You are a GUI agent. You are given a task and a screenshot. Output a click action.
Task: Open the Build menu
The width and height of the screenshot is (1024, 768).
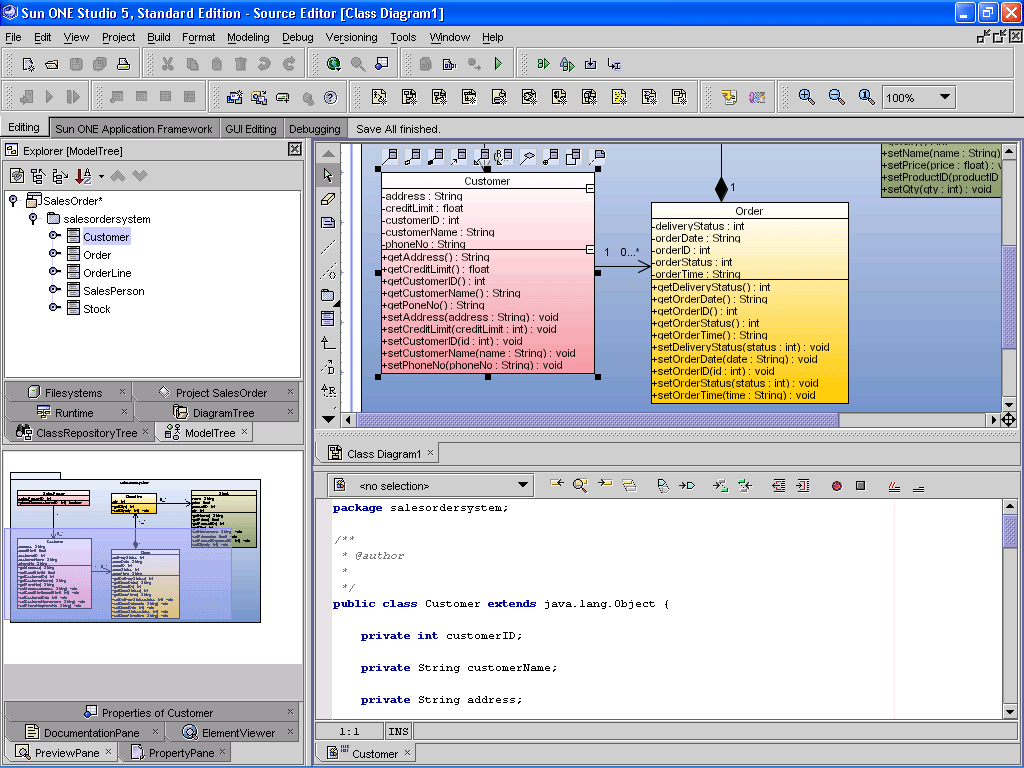[159, 37]
